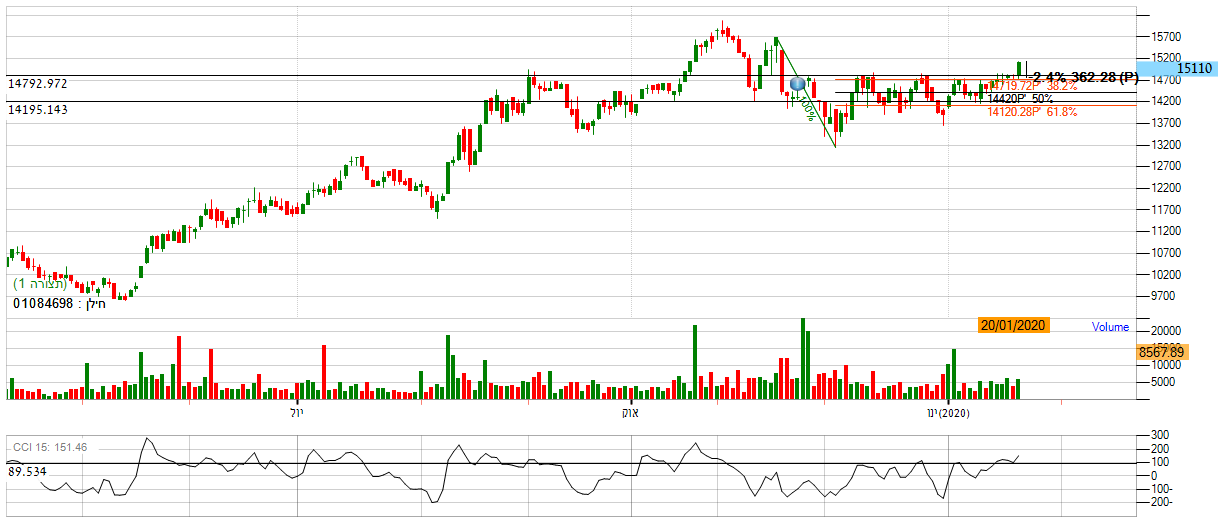
Task: Click the 61.8% Fibonacci level label
Action: pyautogui.click(x=1032, y=112)
